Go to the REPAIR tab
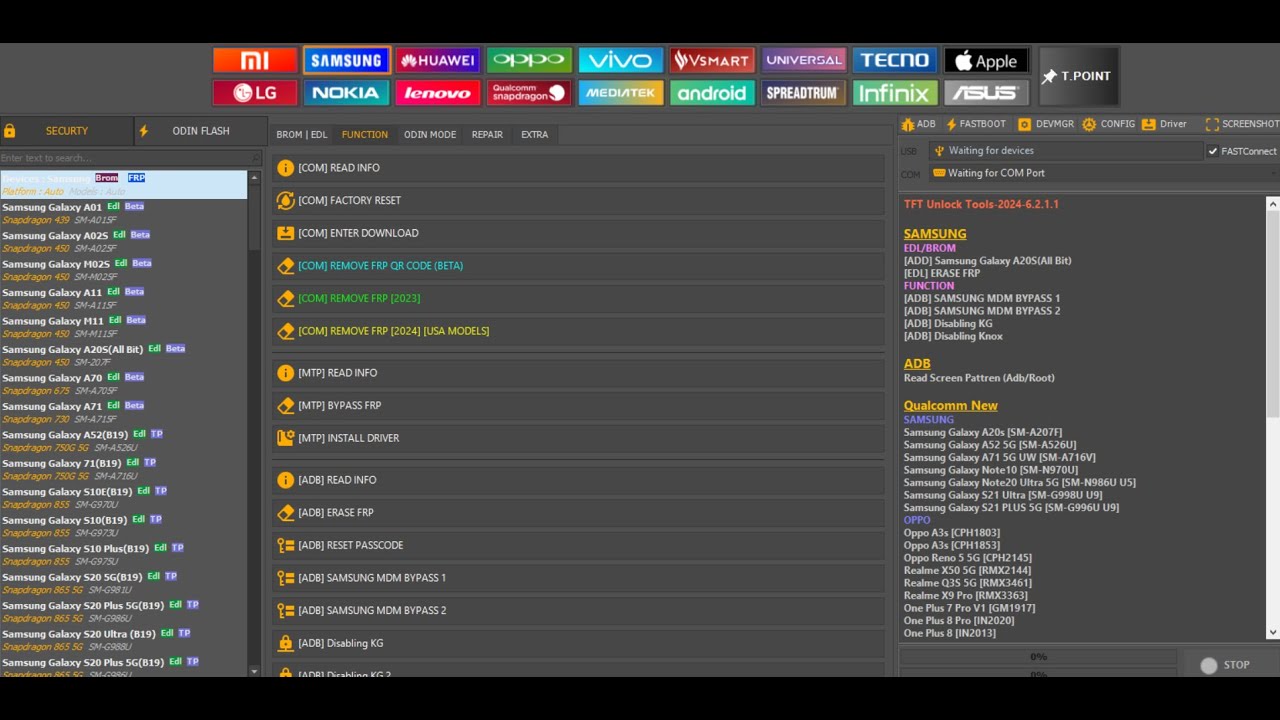Image resolution: width=1280 pixels, height=720 pixels. 487,135
